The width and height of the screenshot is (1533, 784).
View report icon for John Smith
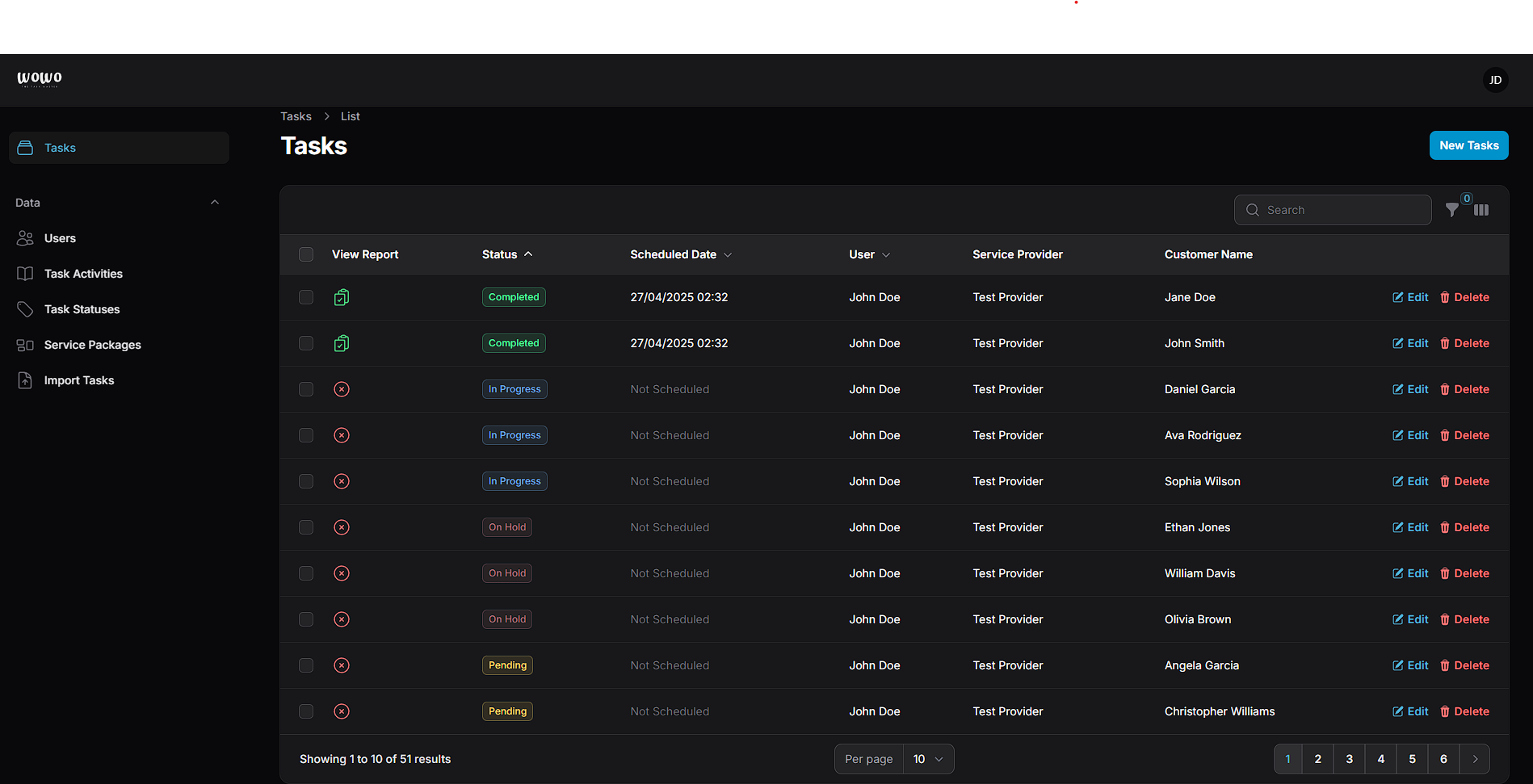pyautogui.click(x=342, y=343)
